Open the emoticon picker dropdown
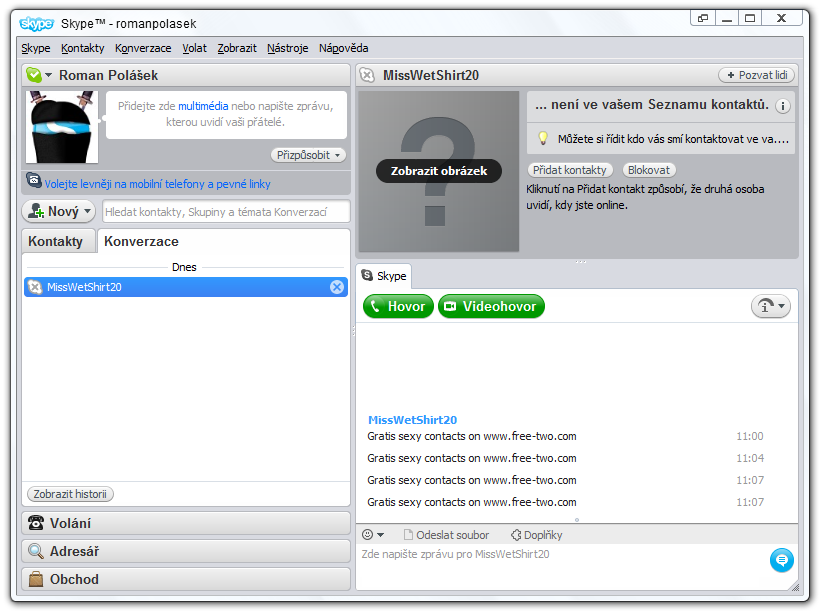819x612 pixels. (373, 535)
